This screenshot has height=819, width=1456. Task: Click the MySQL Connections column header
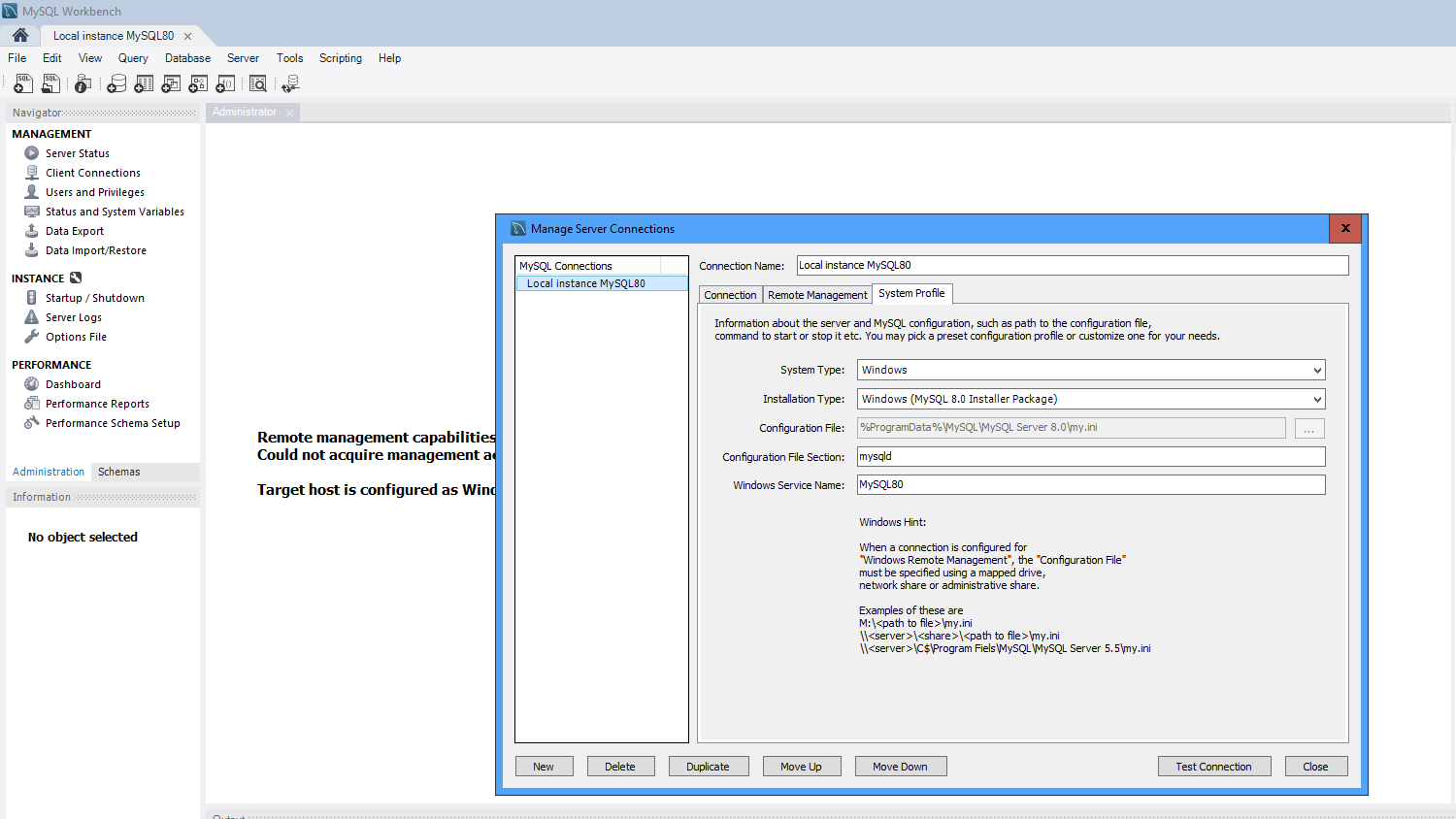(588, 266)
